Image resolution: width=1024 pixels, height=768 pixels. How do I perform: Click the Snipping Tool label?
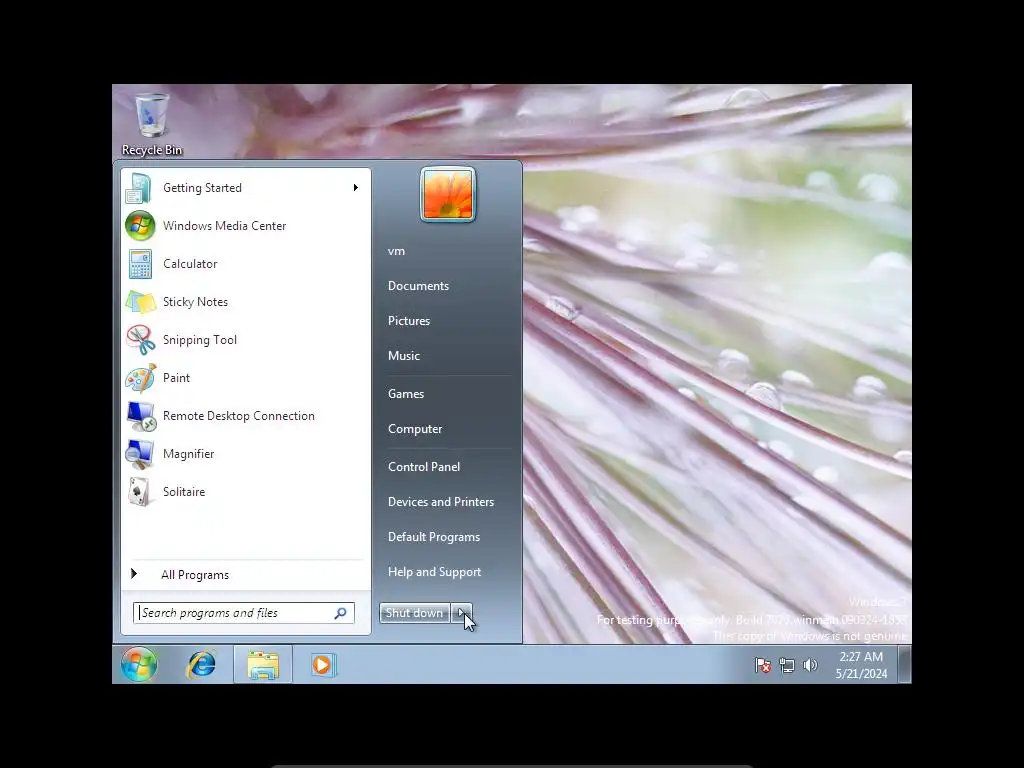200,340
